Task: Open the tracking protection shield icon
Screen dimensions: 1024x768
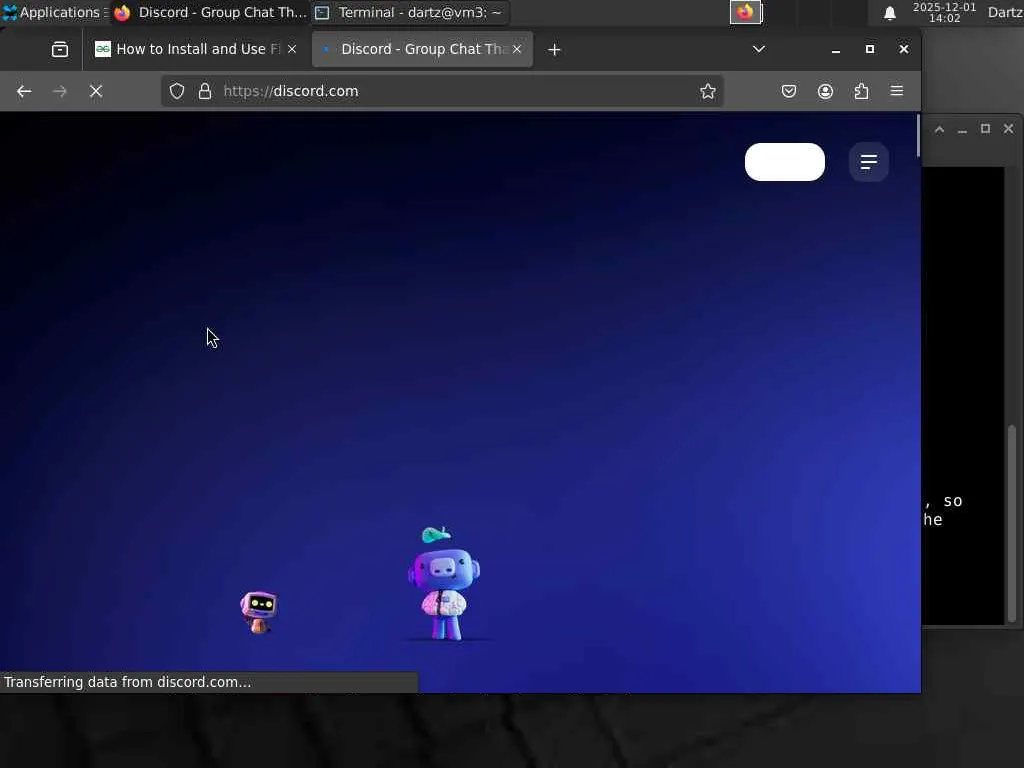Action: 177,91
